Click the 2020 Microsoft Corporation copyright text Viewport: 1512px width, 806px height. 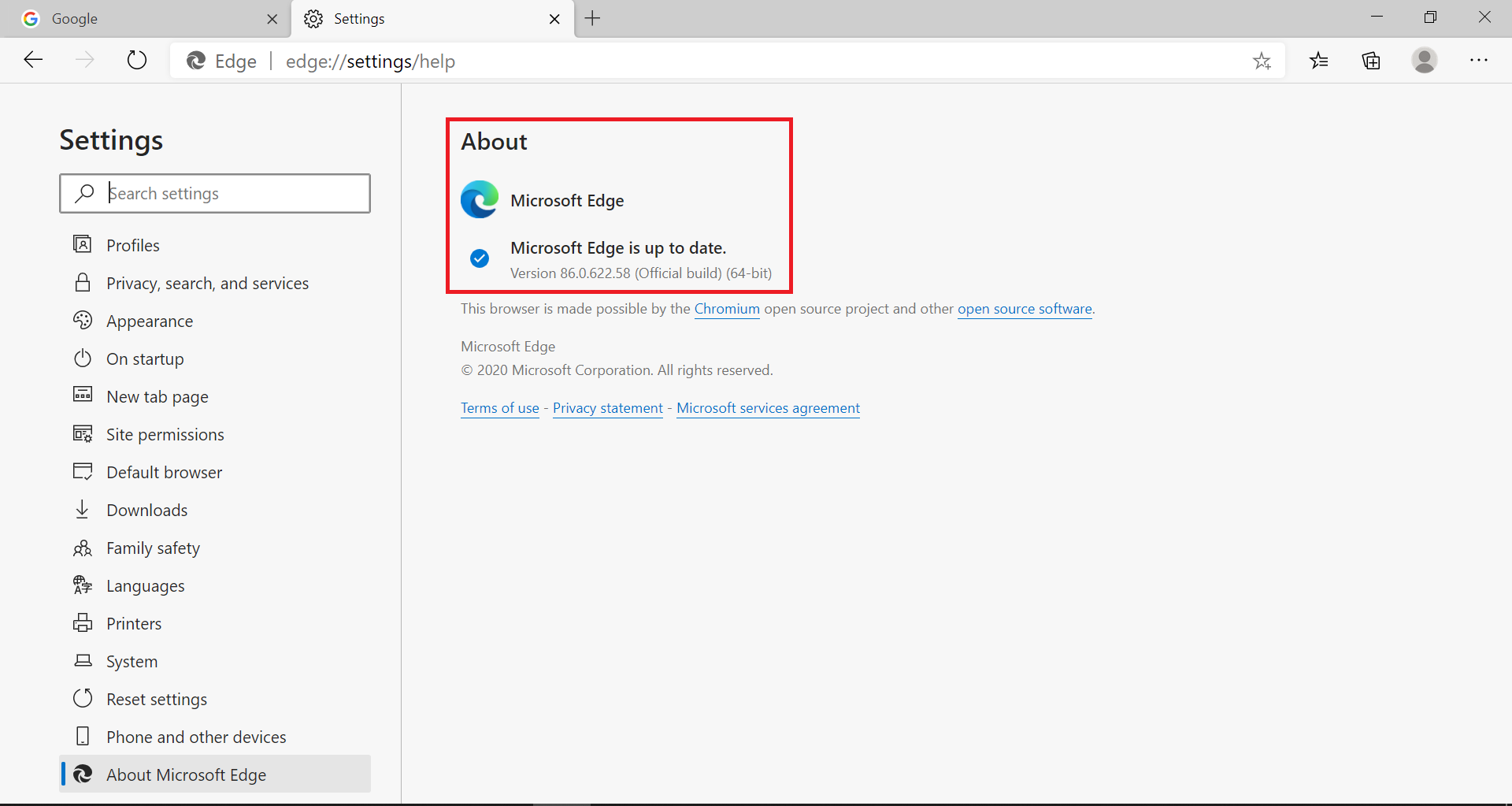click(x=617, y=370)
